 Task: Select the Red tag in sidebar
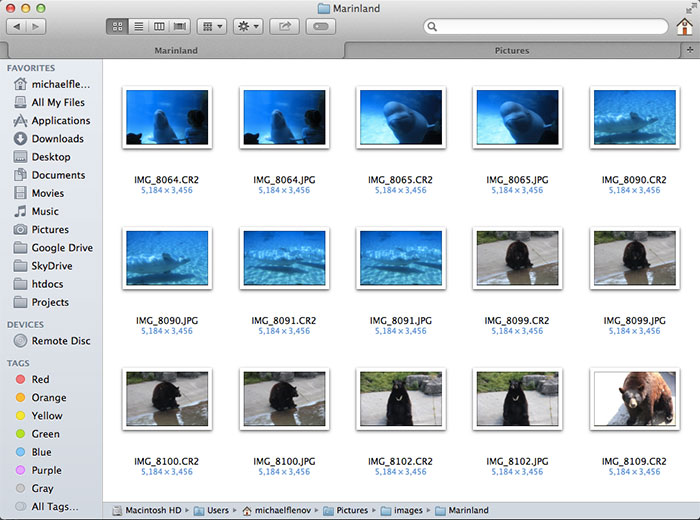(x=40, y=380)
